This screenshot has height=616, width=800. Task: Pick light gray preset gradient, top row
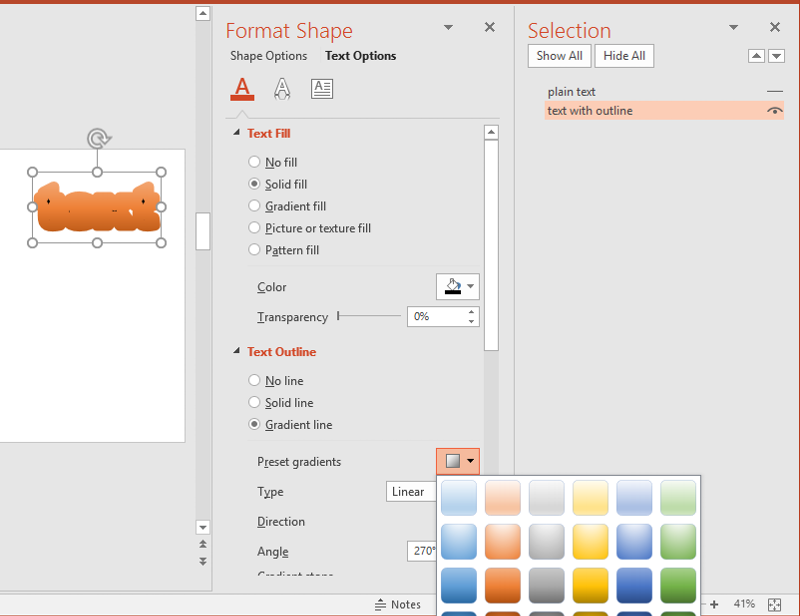pyautogui.click(x=546, y=497)
